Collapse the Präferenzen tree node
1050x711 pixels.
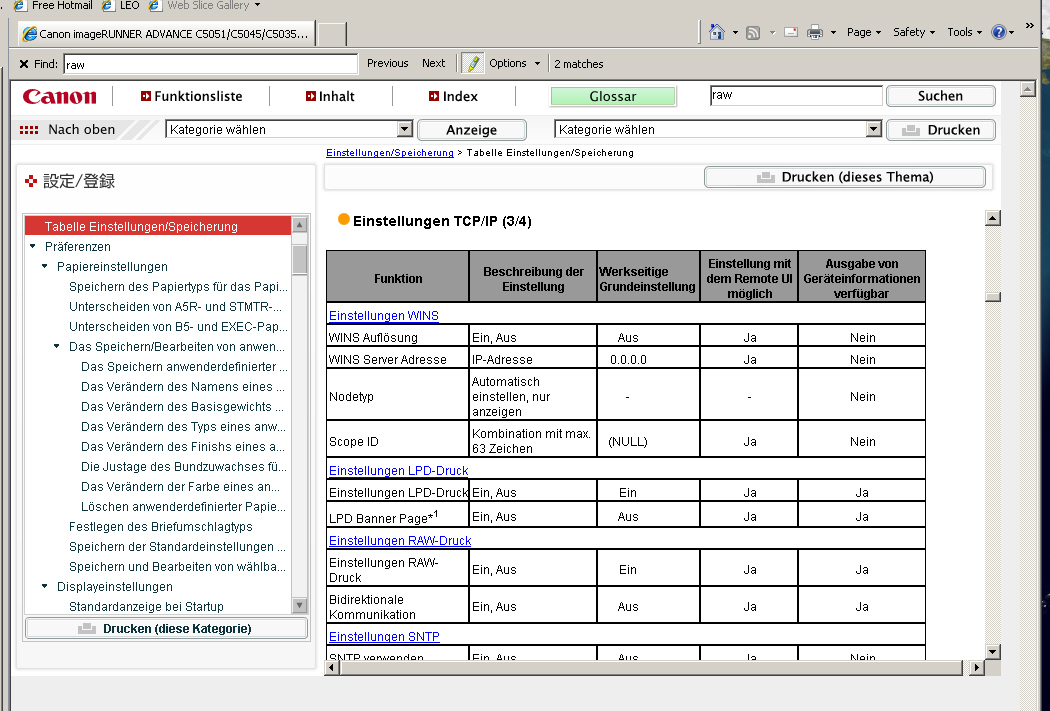33,246
